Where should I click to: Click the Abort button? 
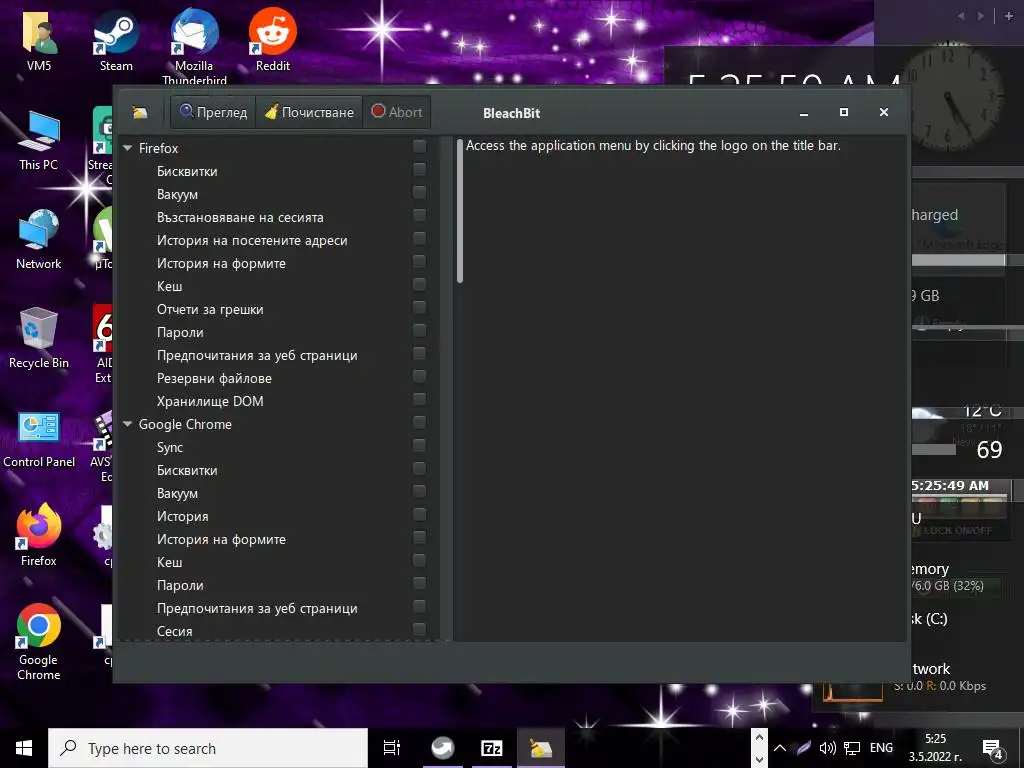point(396,112)
